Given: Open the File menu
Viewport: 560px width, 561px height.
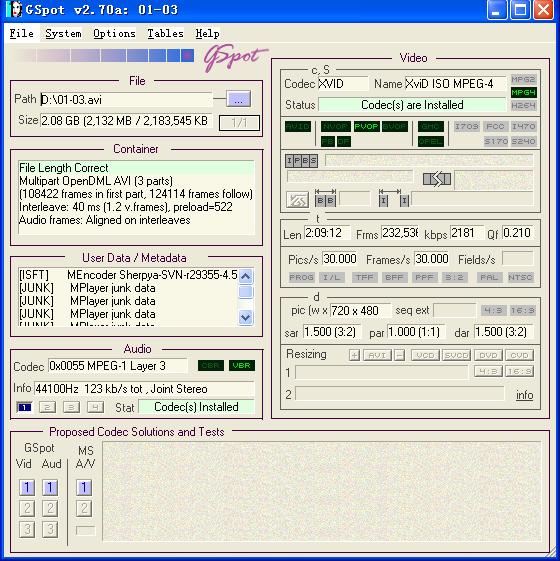Looking at the screenshot, I should tap(21, 33).
